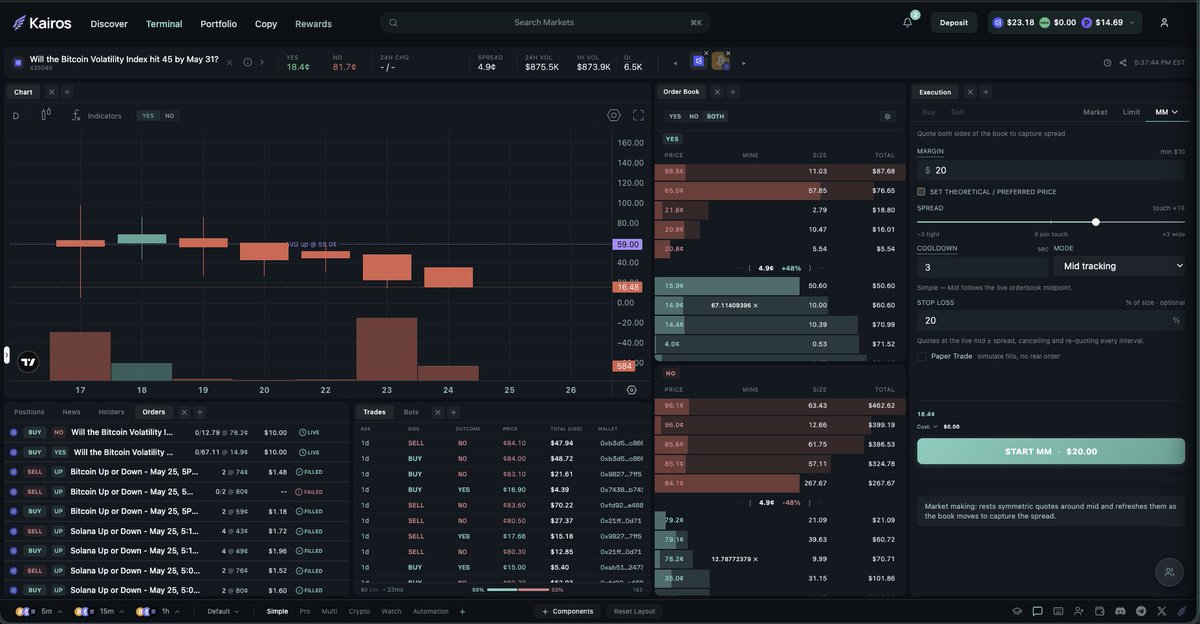Open the graduation cap tutorial icon
This screenshot has height=624, width=1200.
1017,611
